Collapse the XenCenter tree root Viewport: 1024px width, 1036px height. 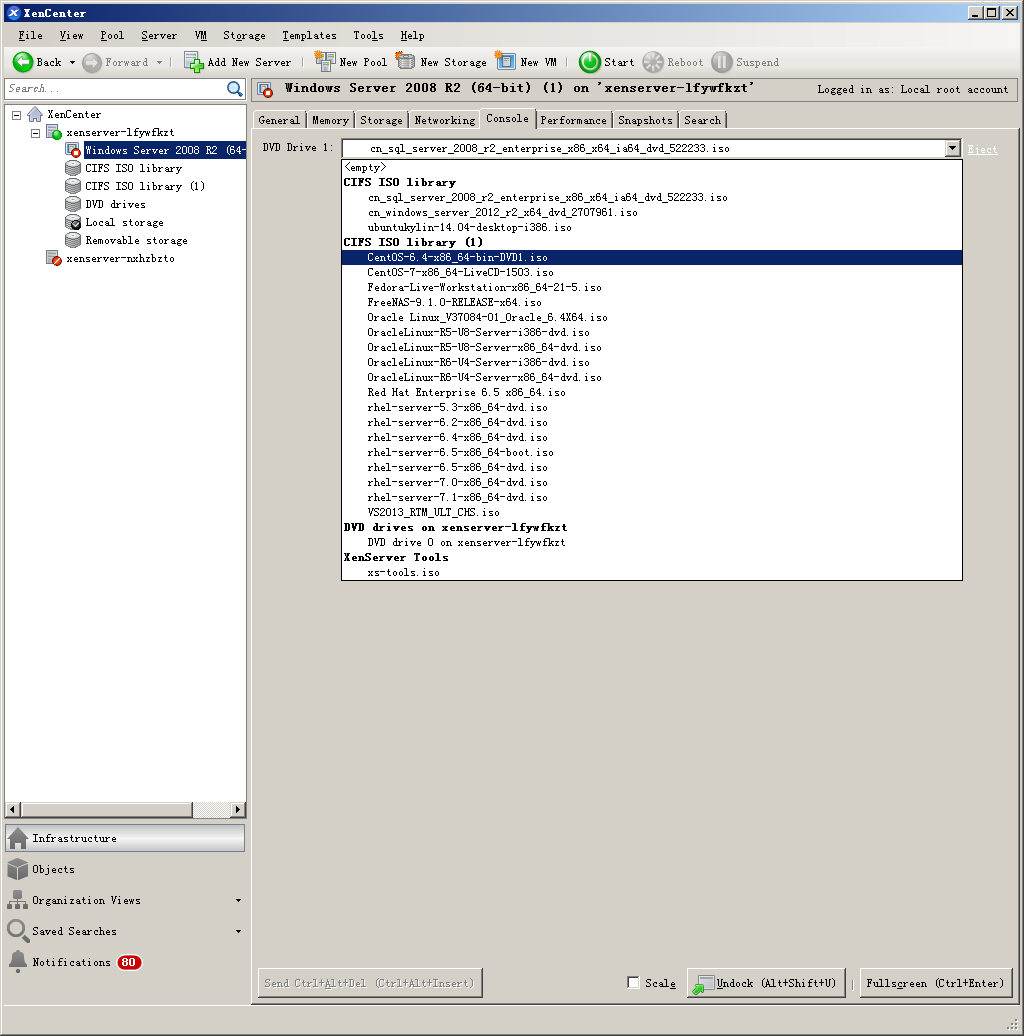coord(17,115)
